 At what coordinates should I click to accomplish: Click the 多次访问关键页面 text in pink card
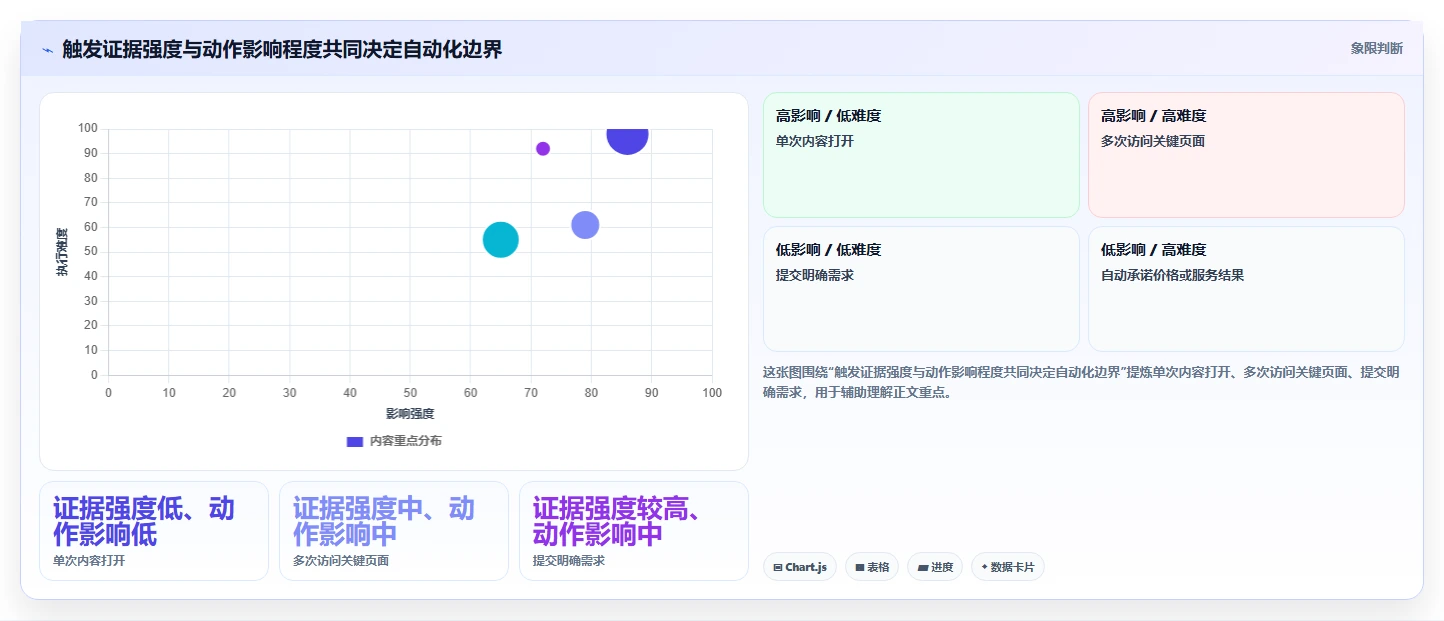[1153, 141]
